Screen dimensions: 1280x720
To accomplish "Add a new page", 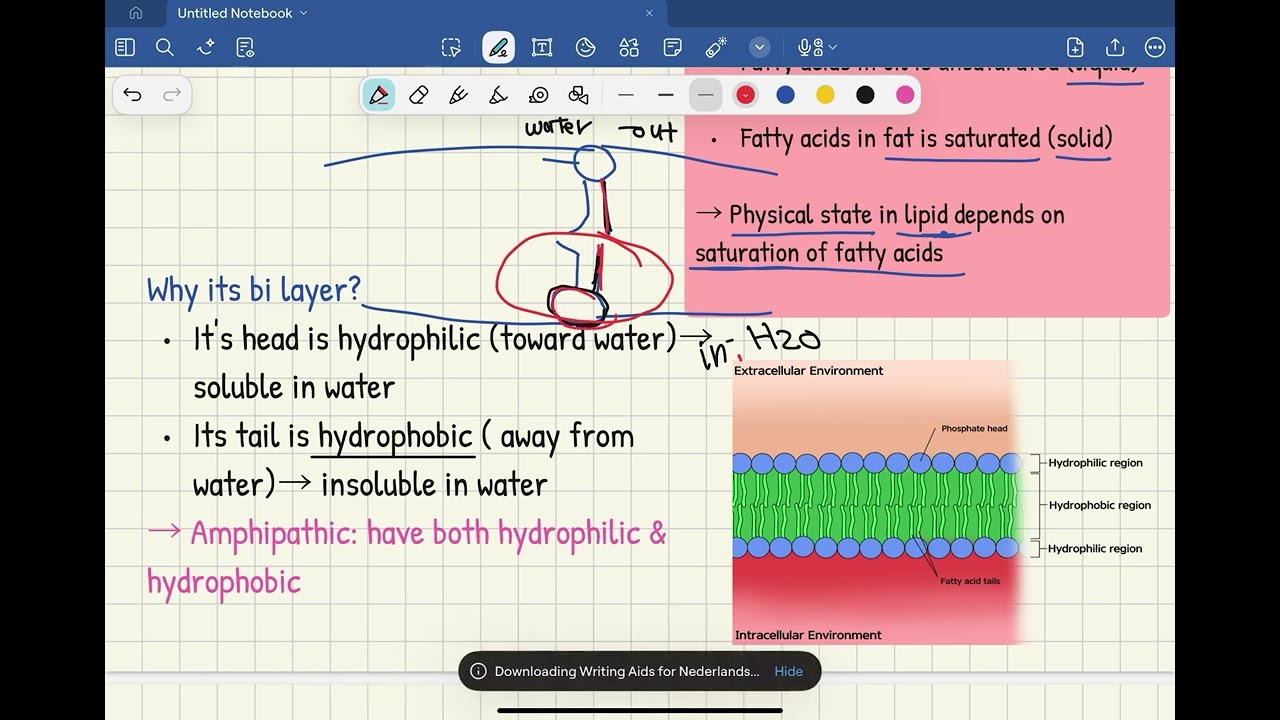I will tap(1075, 47).
